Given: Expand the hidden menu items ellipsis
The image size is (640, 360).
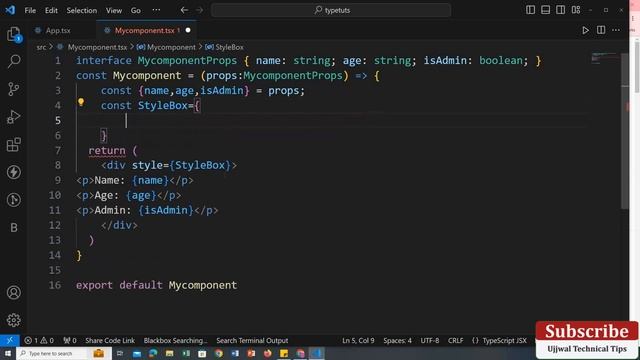Looking at the screenshot, I should (x=156, y=10).
